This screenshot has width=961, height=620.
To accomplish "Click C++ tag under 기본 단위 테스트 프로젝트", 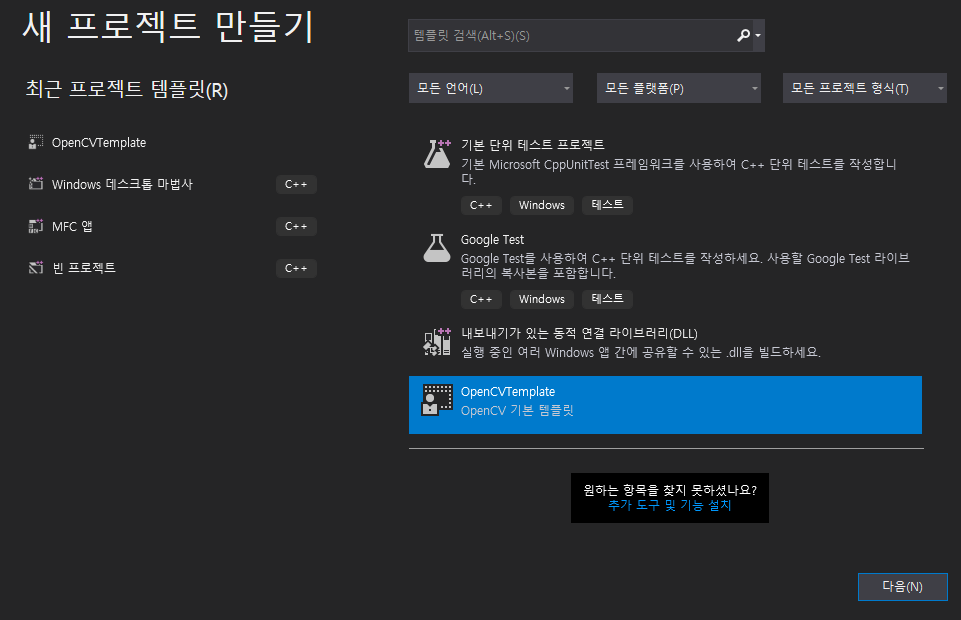I will coord(481,205).
